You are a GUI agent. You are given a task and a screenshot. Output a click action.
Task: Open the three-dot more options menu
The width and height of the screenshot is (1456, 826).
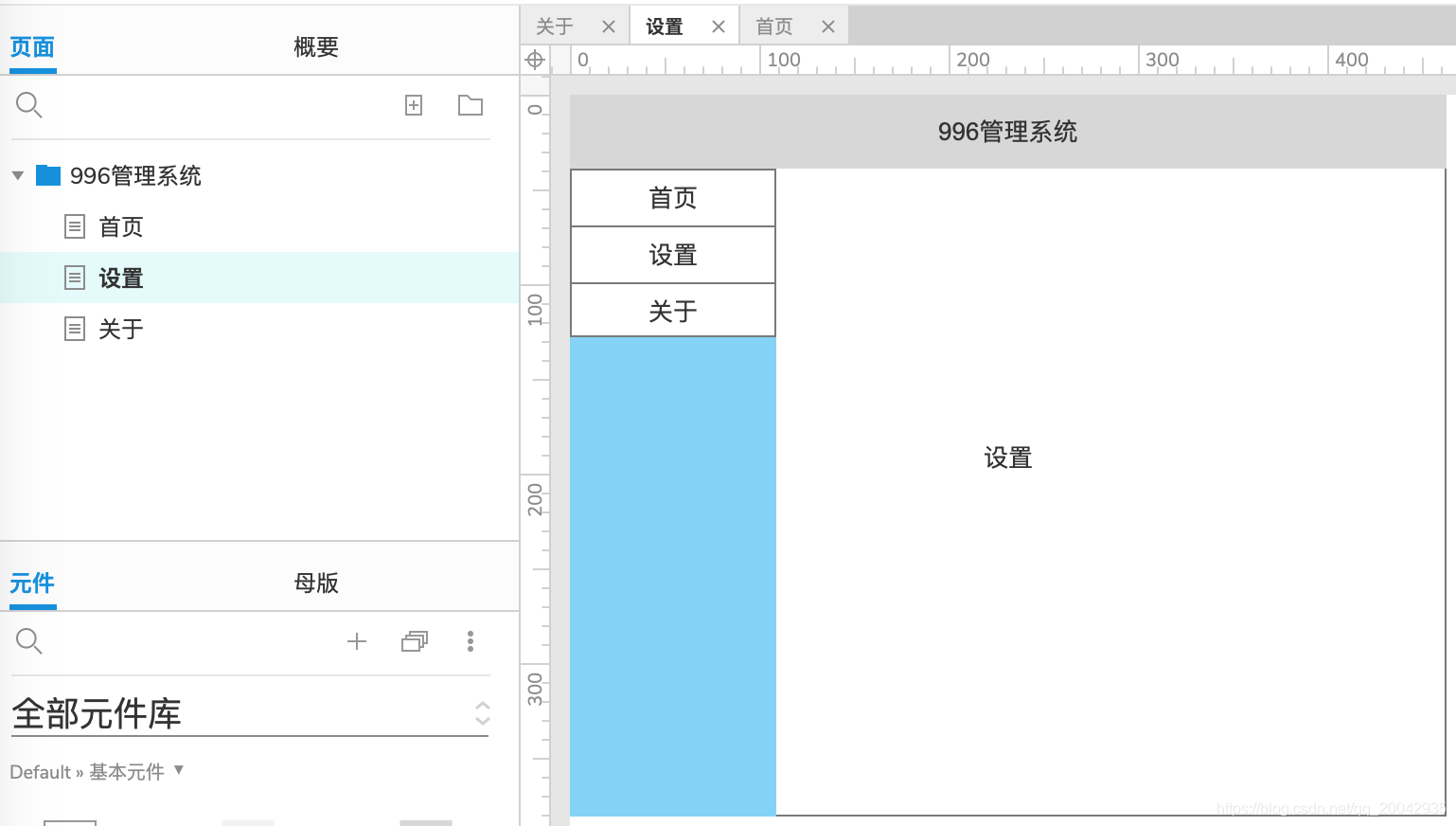(471, 641)
